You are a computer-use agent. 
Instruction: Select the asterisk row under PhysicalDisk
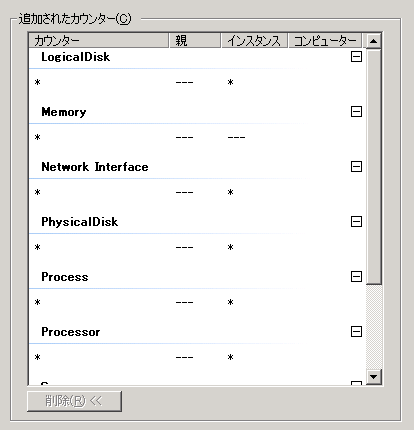tap(197, 247)
